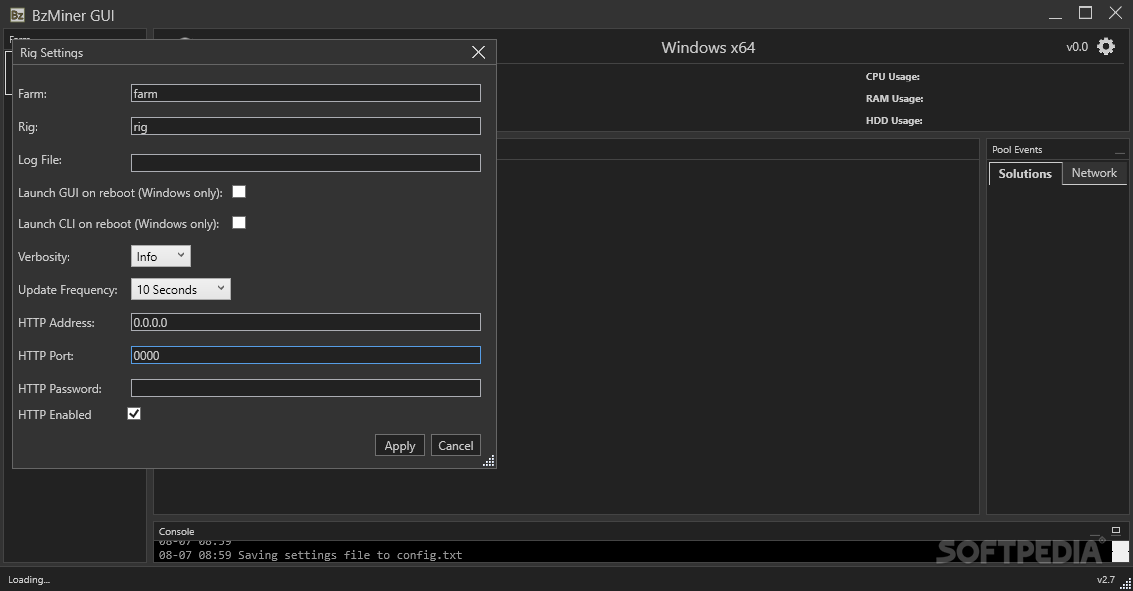Maximize the BzMiner GUI window
The image size is (1133, 591).
point(1085,13)
